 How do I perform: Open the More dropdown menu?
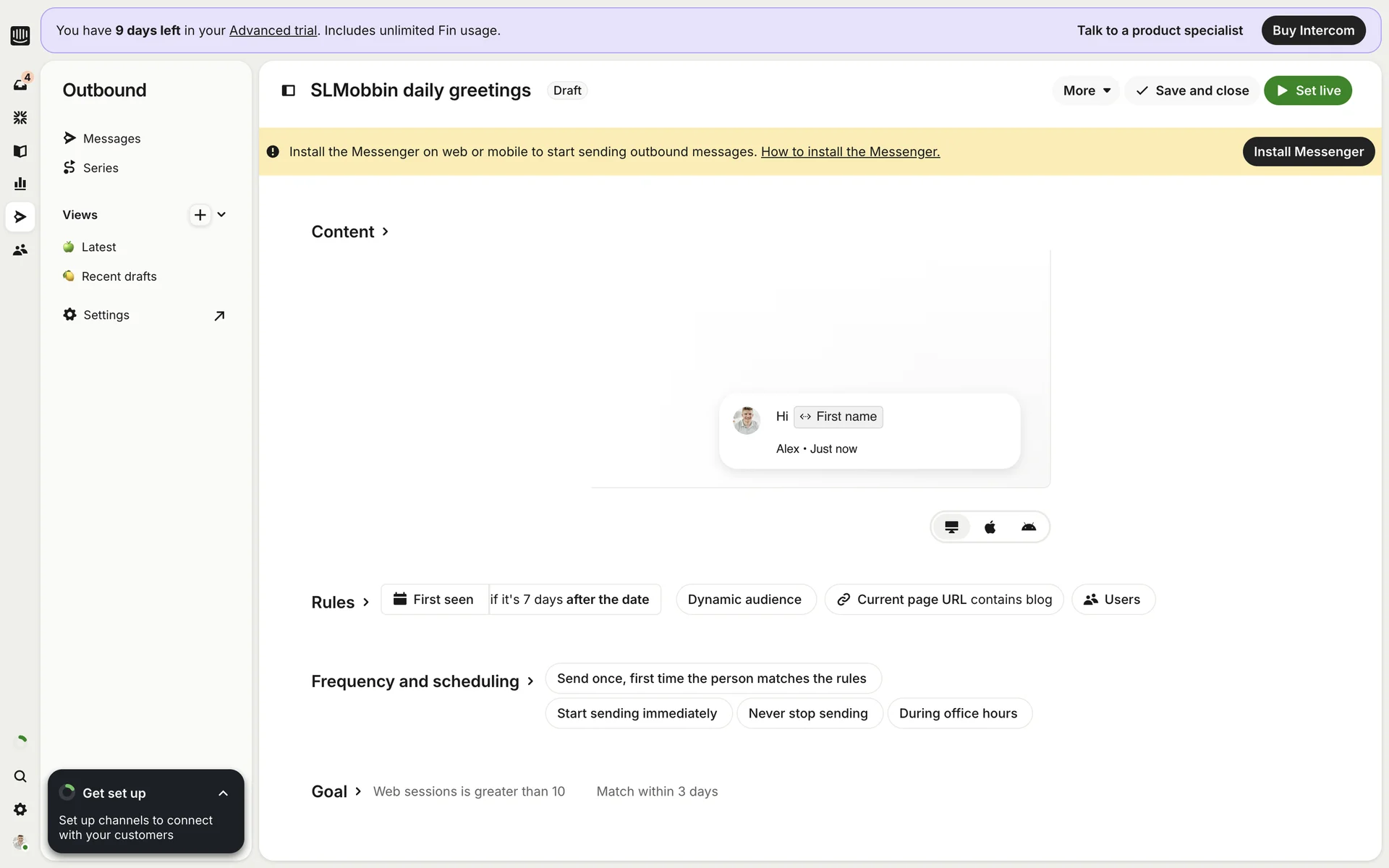tap(1086, 90)
